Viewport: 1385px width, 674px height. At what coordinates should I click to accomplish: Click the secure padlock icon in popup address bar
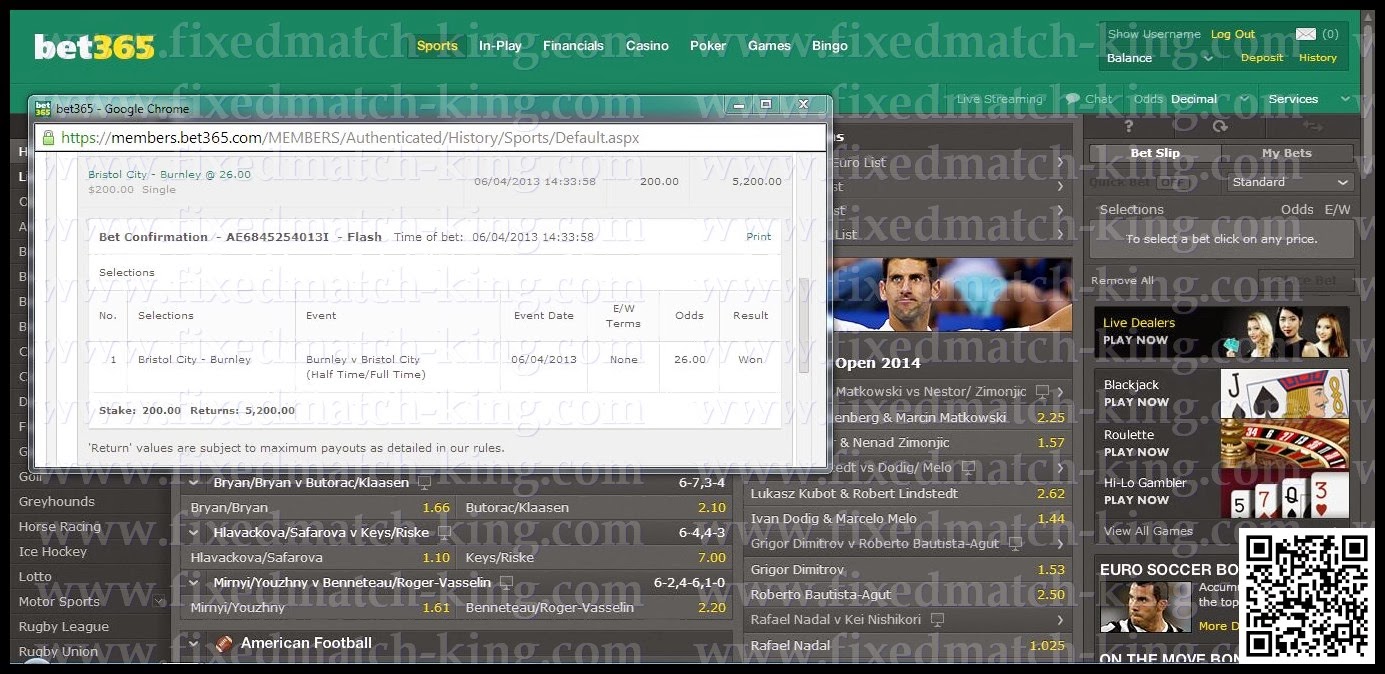46,138
